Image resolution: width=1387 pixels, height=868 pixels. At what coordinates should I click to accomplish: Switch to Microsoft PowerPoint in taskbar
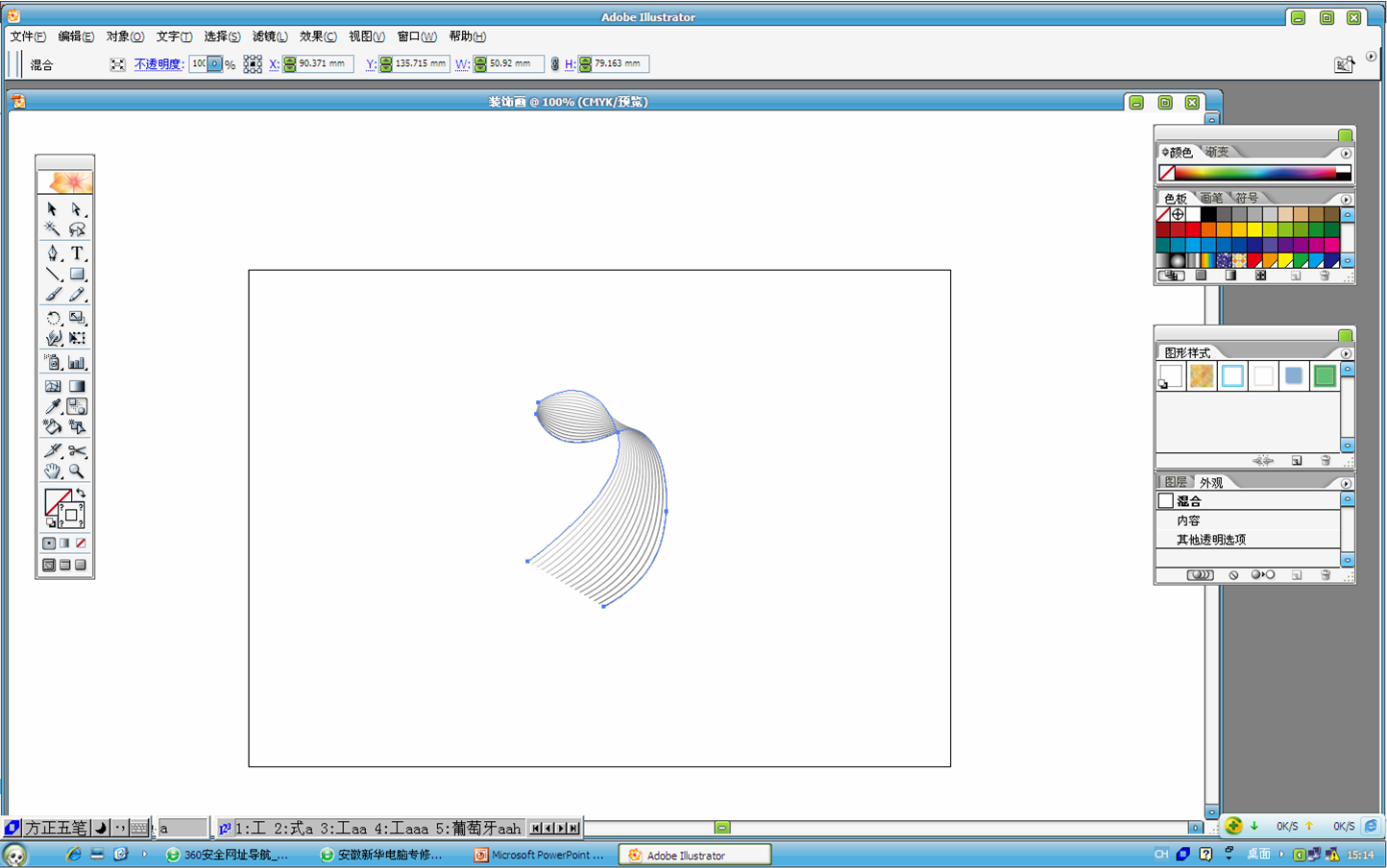[x=540, y=855]
